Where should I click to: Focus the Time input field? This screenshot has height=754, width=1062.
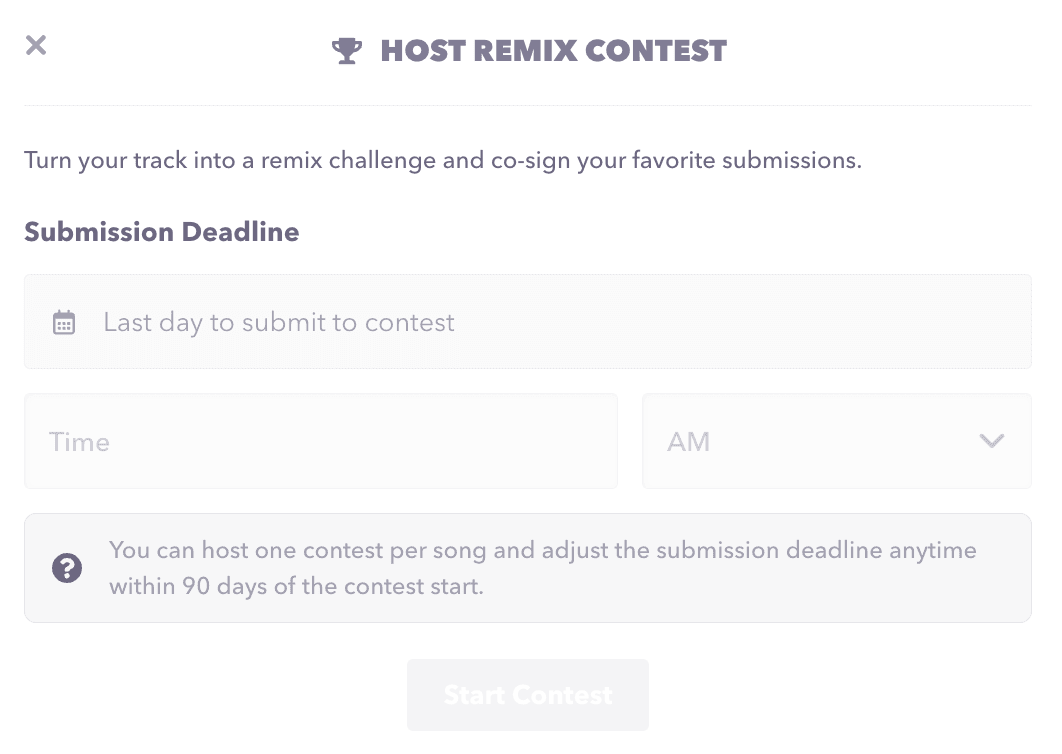click(320, 441)
